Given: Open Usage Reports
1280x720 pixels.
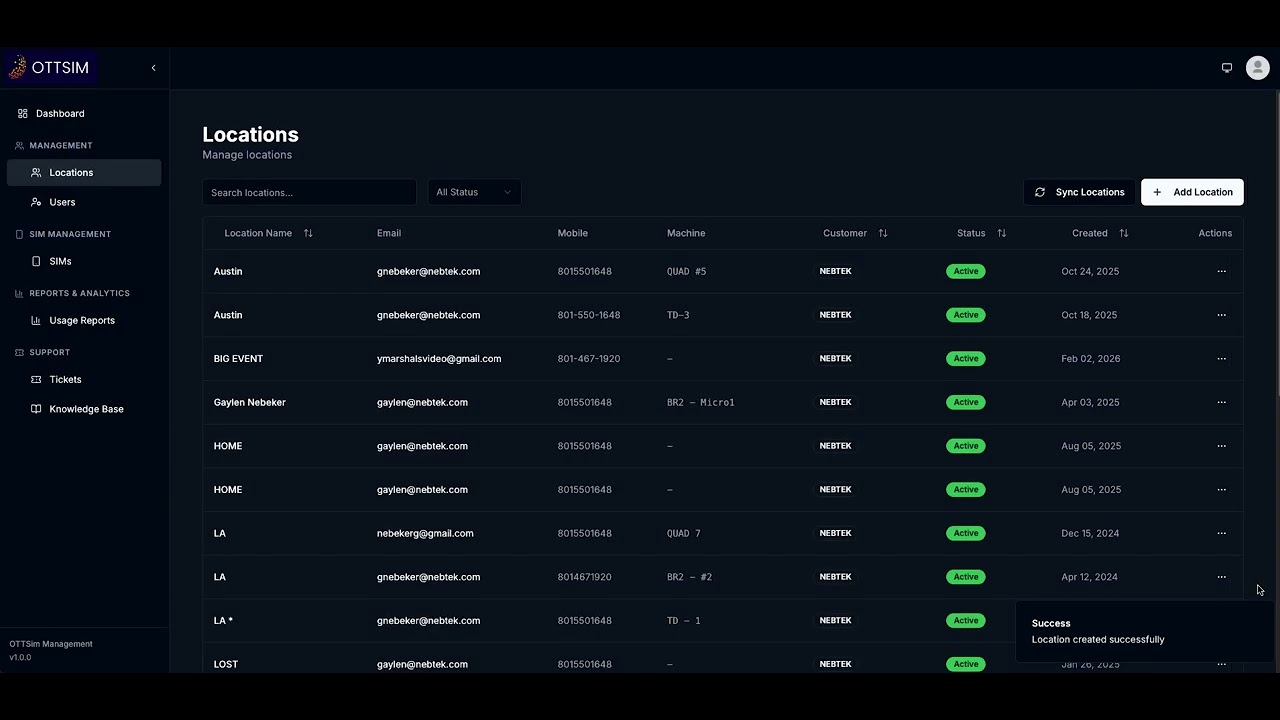Looking at the screenshot, I should pyautogui.click(x=84, y=320).
